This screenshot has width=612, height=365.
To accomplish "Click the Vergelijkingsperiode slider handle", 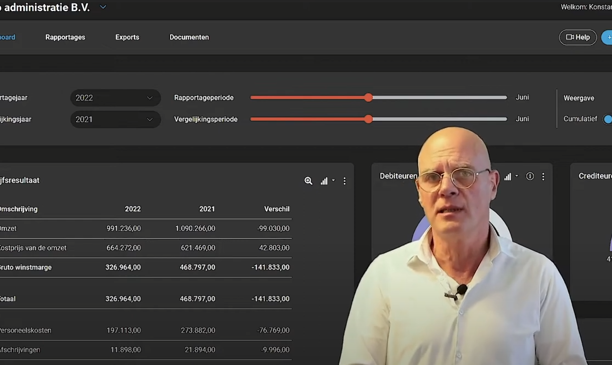I will (368, 119).
